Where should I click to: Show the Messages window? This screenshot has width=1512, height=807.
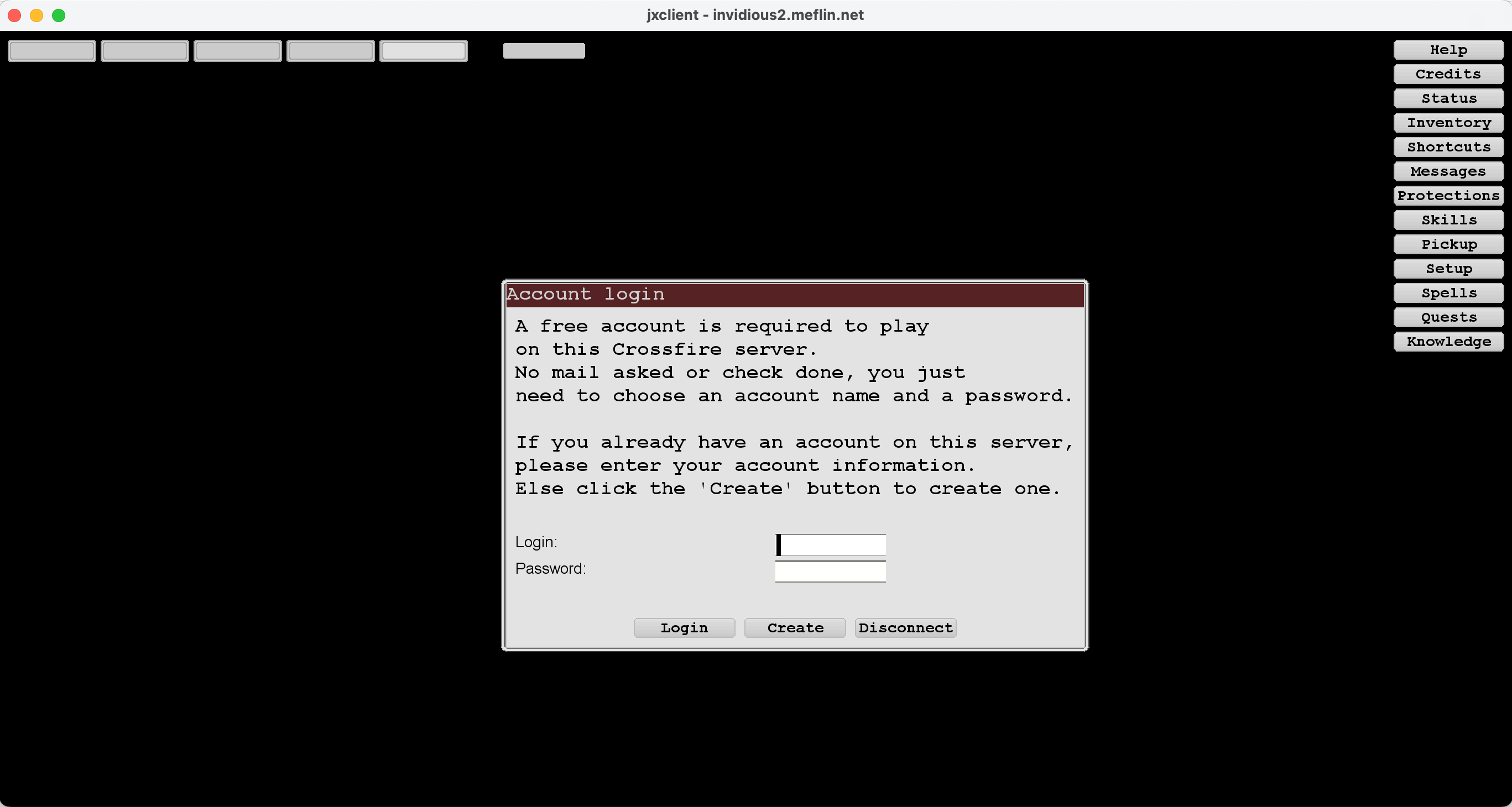pos(1448,172)
